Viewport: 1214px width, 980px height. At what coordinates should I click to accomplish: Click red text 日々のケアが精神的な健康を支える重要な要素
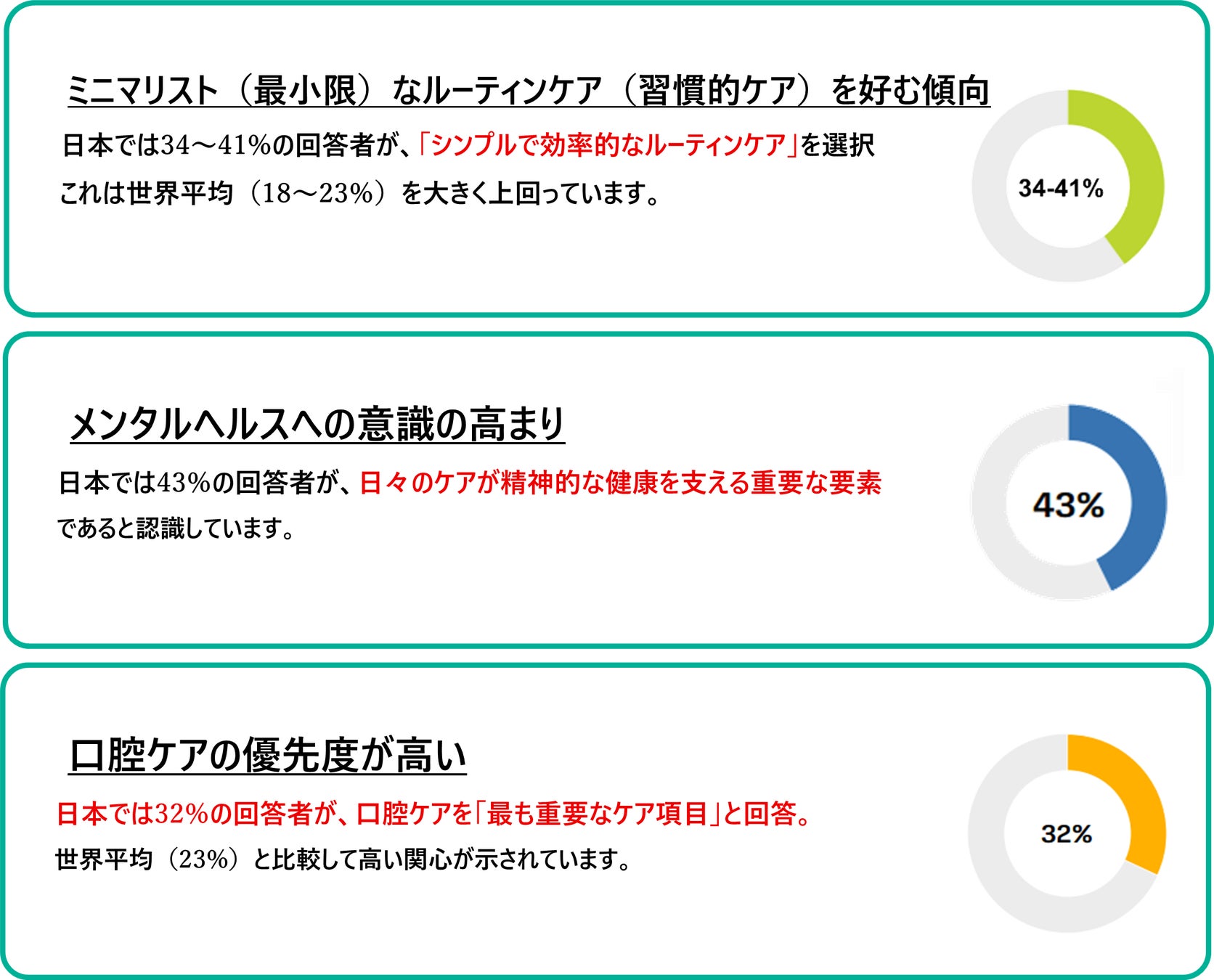[621, 483]
